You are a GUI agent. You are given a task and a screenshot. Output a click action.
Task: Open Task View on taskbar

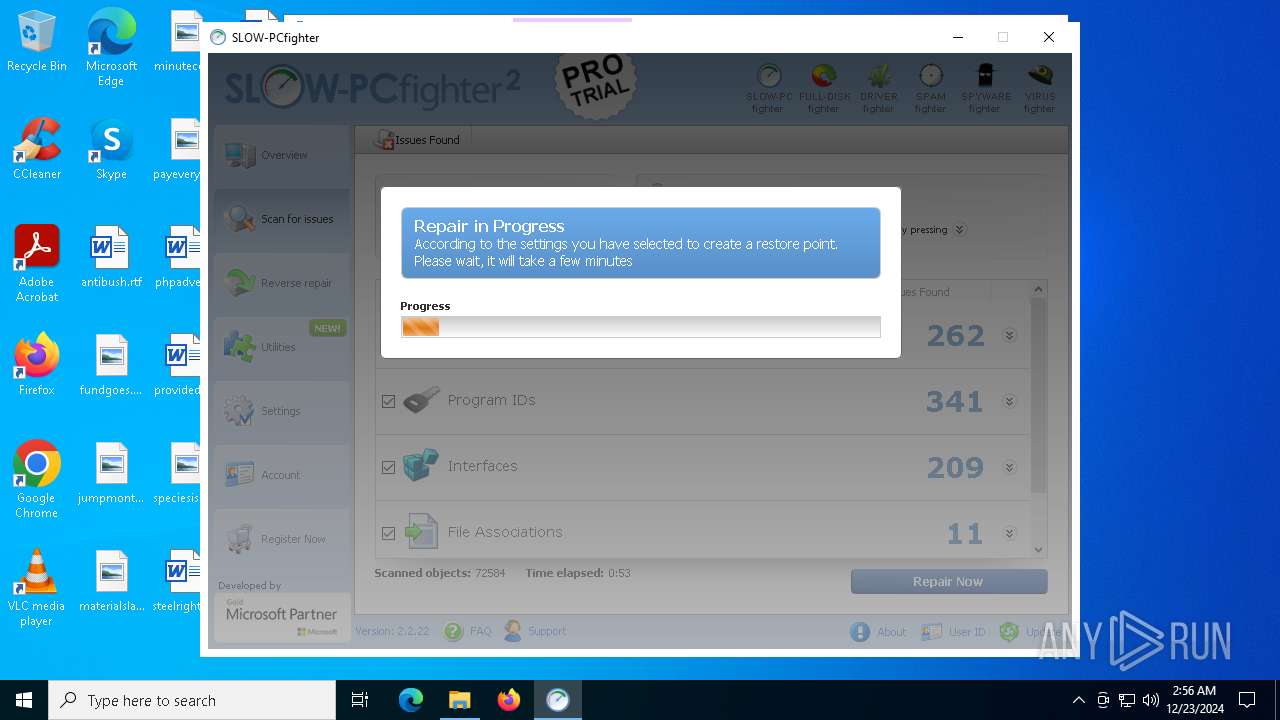click(x=360, y=700)
